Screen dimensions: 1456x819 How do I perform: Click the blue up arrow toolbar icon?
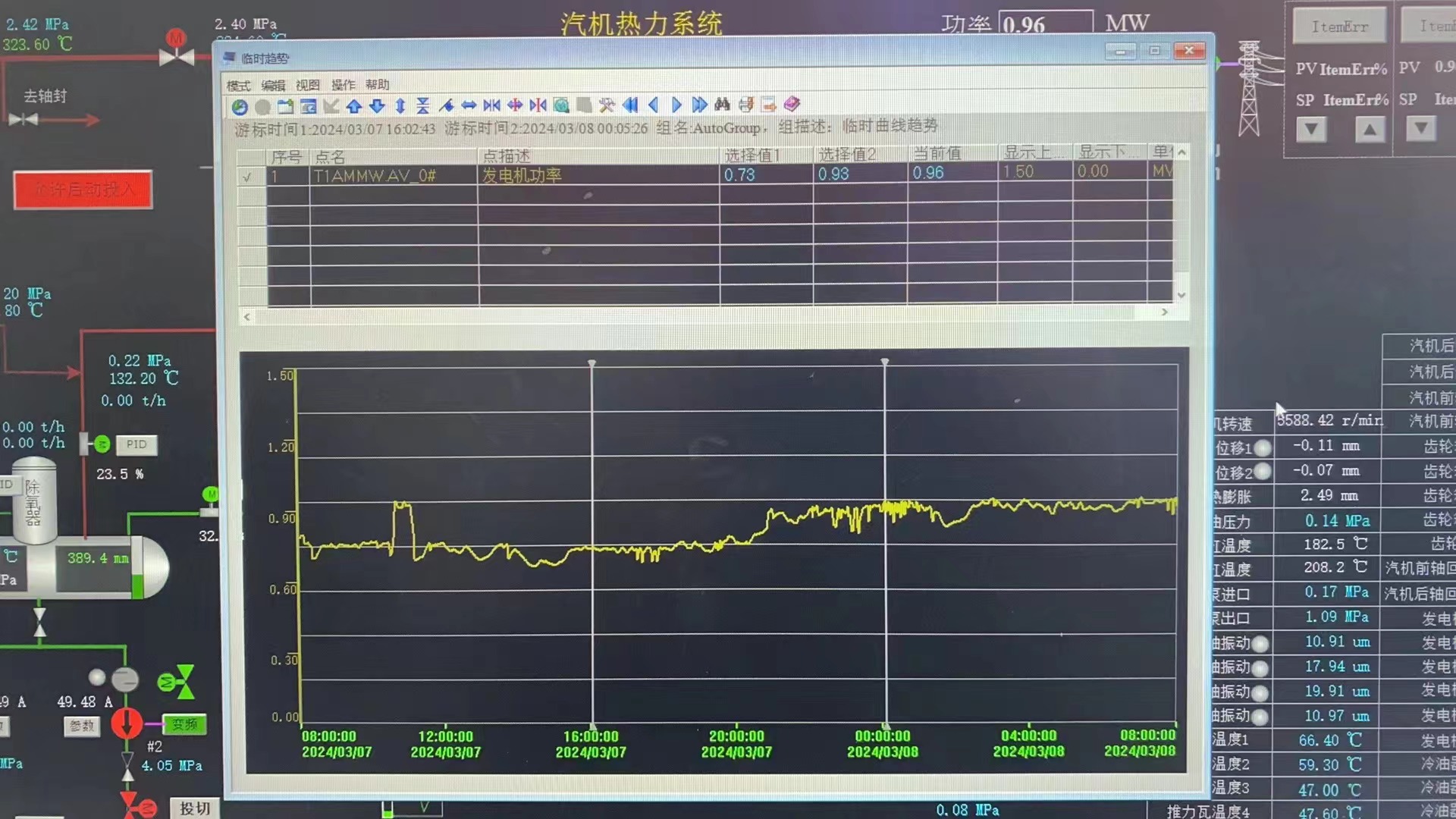(x=354, y=106)
